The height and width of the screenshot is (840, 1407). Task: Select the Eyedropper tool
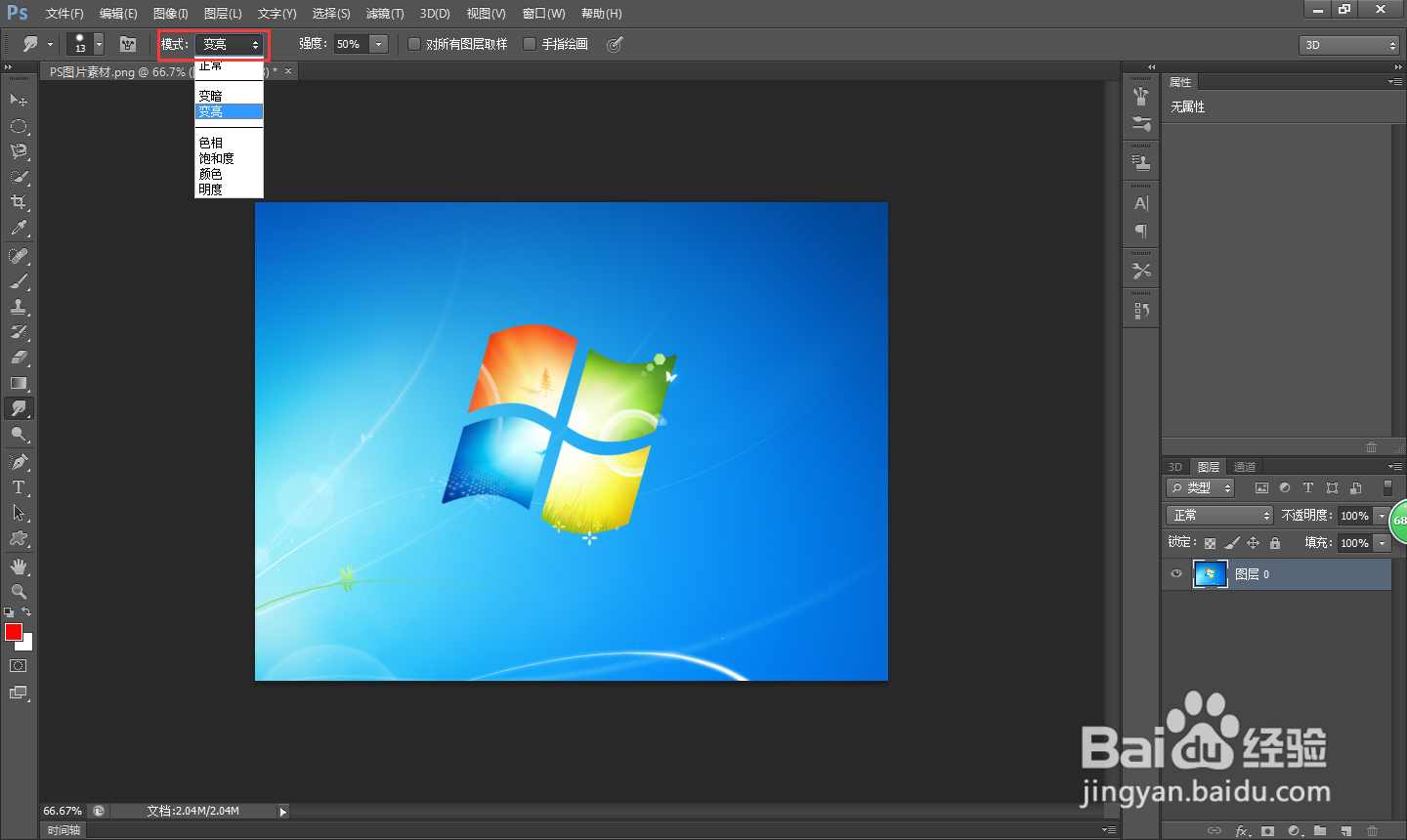19,228
